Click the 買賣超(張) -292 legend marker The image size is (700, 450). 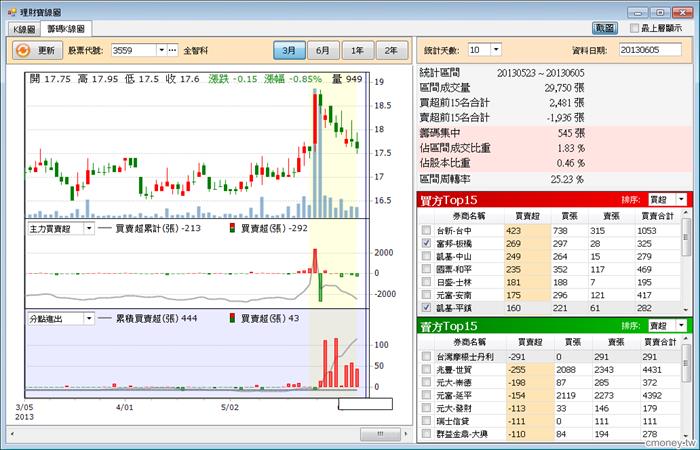pyautogui.click(x=232, y=228)
